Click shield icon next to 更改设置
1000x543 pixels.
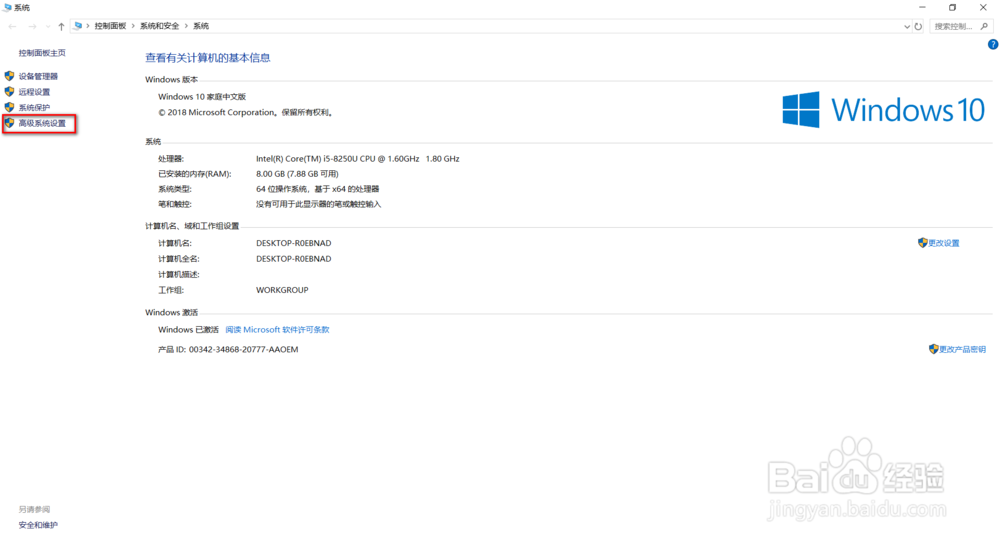tap(922, 242)
